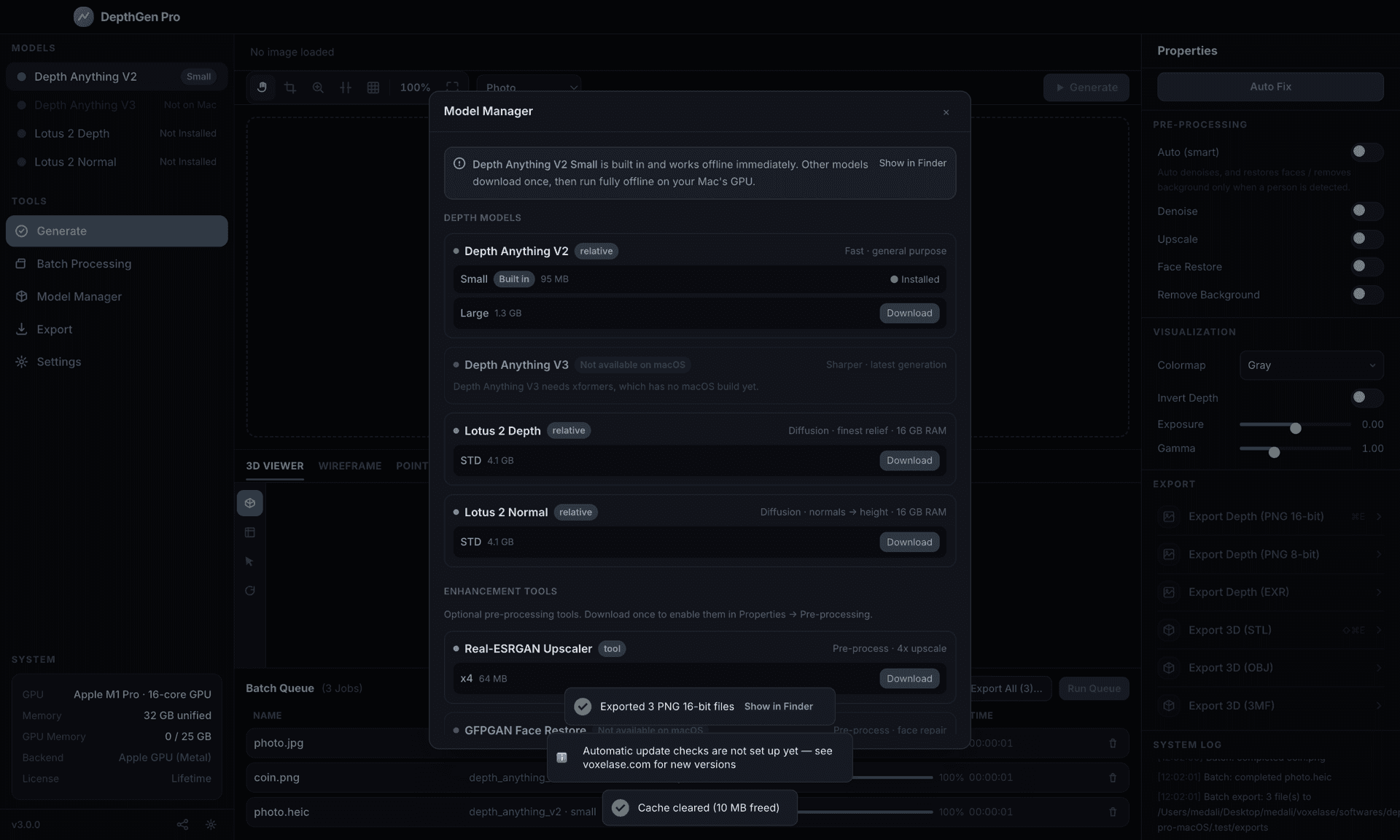Select the hand pan tool
Screen dimensions: 1400x840
coord(262,87)
